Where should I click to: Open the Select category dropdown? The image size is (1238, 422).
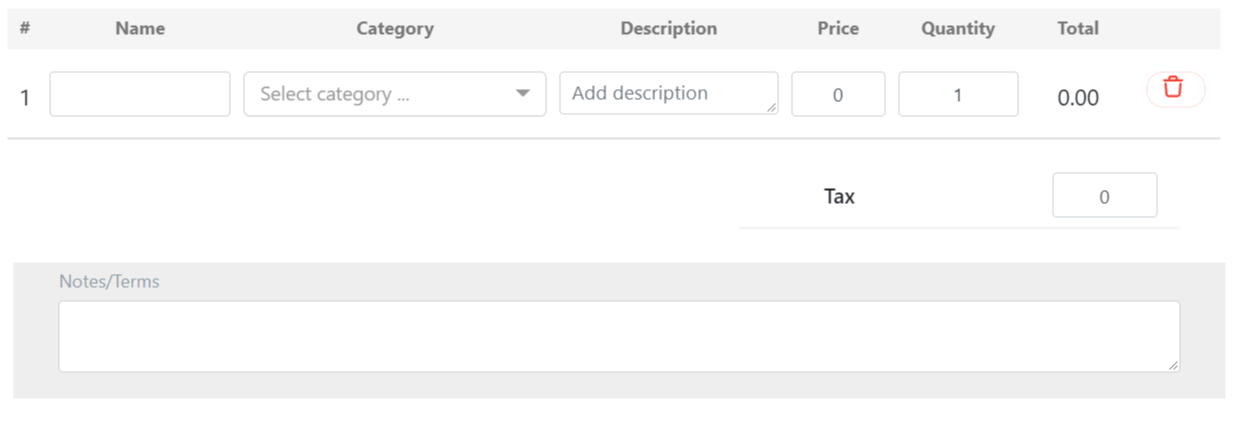click(x=395, y=94)
